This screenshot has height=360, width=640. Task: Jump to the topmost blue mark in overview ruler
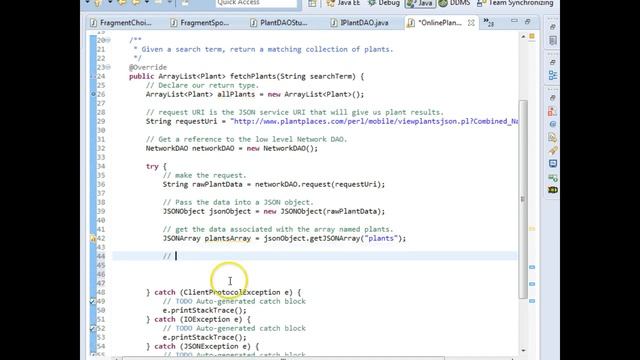coord(532,267)
